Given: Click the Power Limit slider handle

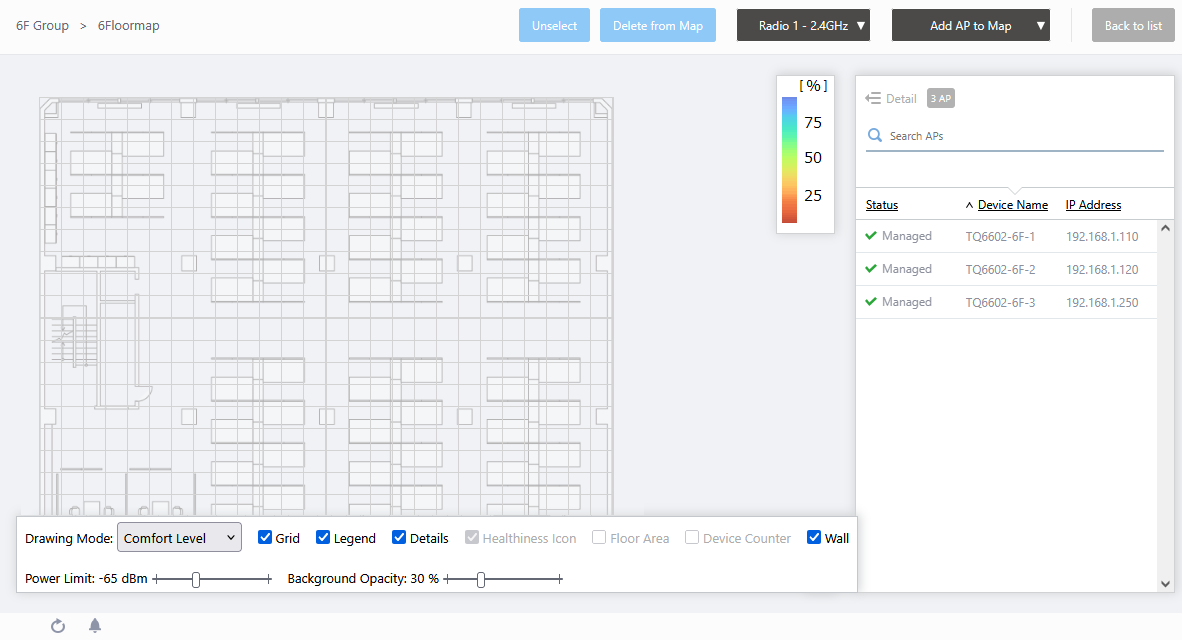Looking at the screenshot, I should 196,579.
